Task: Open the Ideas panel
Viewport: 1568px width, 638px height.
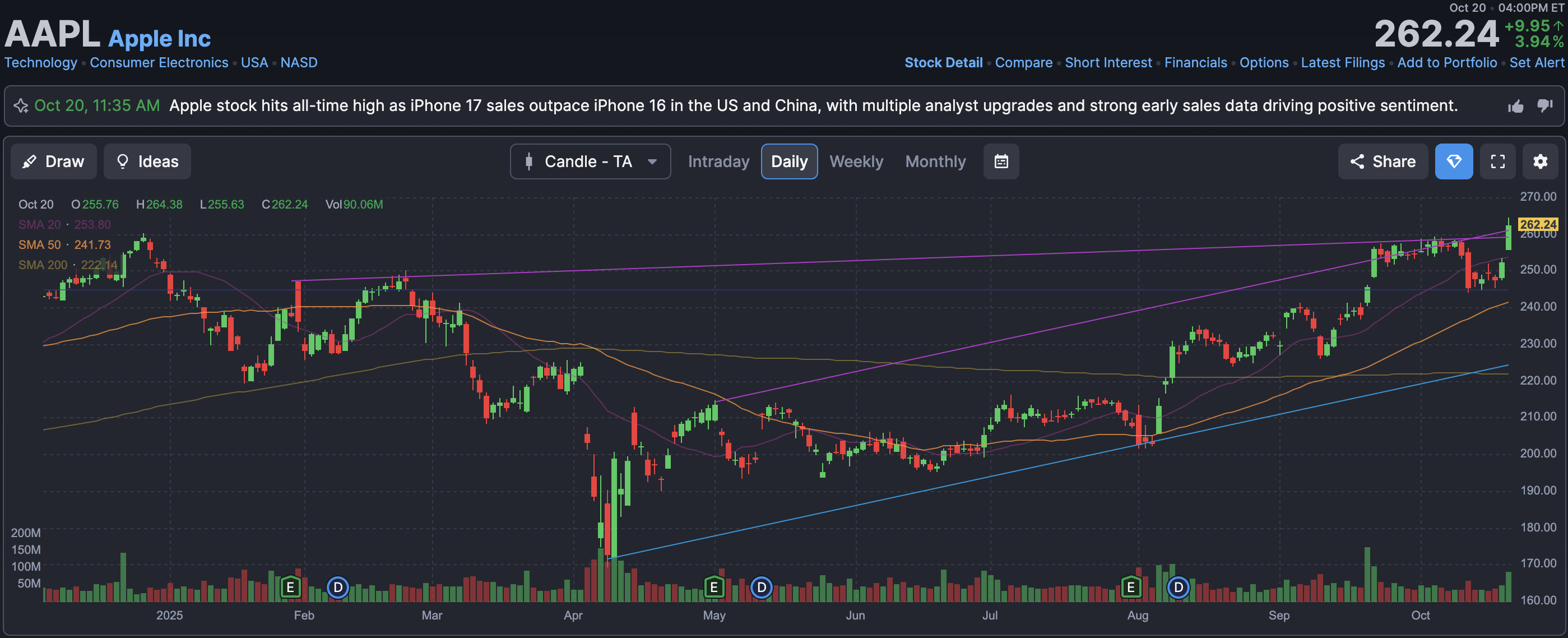Action: click(x=147, y=161)
